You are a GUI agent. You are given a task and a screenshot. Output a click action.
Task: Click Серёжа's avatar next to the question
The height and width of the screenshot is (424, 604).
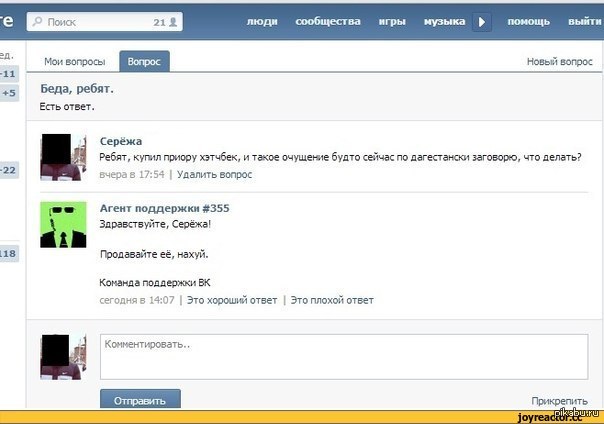click(63, 157)
